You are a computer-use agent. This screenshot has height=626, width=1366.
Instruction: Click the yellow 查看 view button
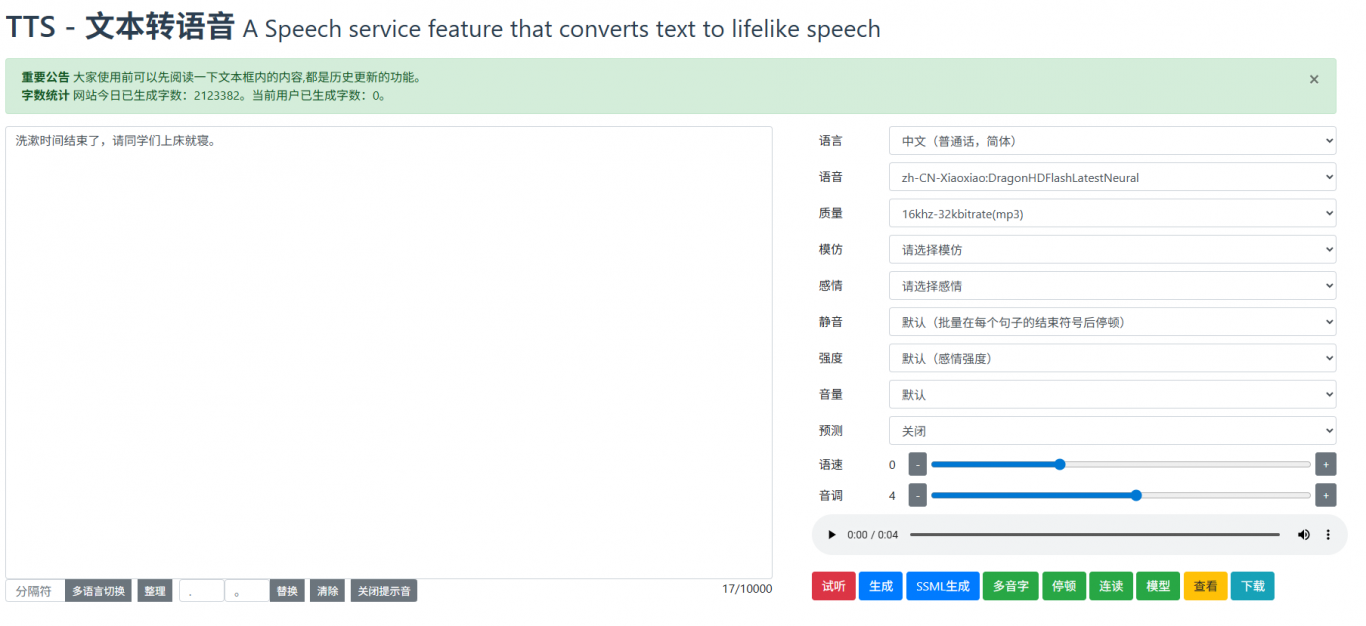click(x=1205, y=586)
